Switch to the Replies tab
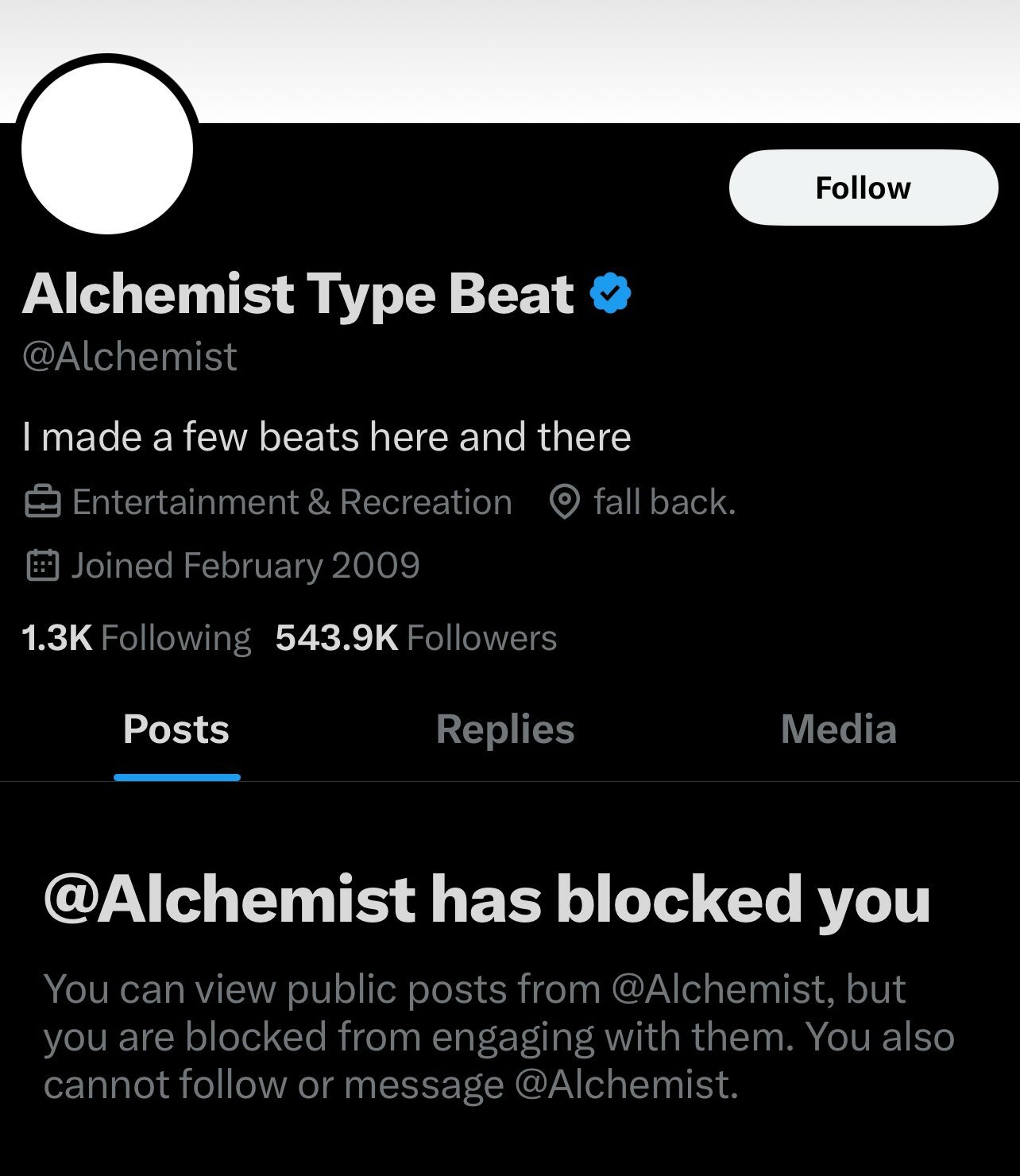Image resolution: width=1020 pixels, height=1176 pixels. (x=505, y=729)
